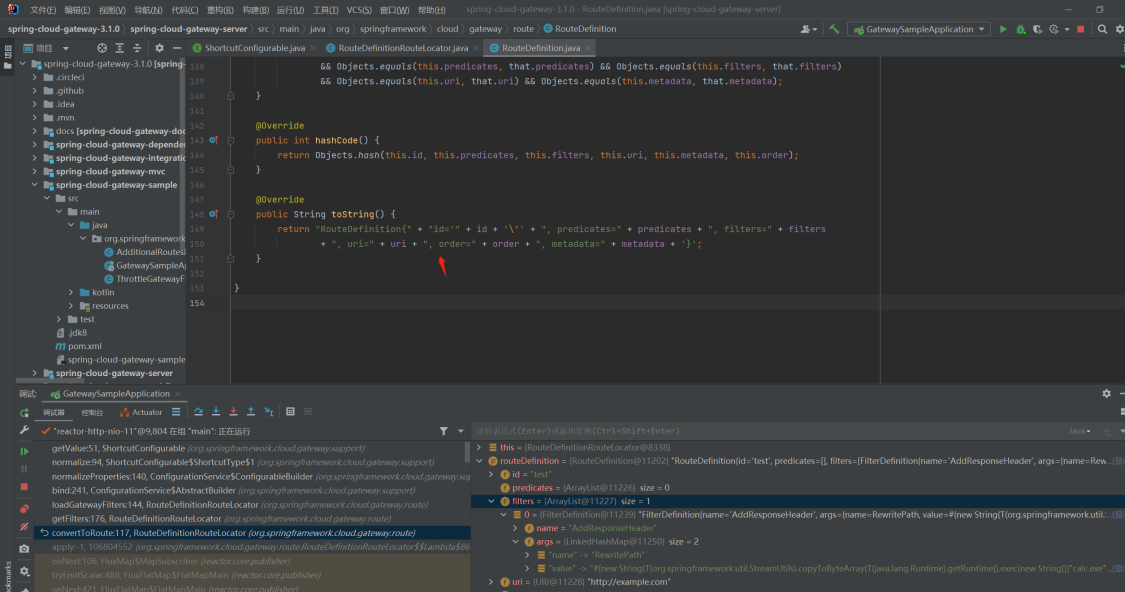Viewport: 1125px width, 592px height.
Task: Expand the 'this' variable node
Action: [x=479, y=448]
